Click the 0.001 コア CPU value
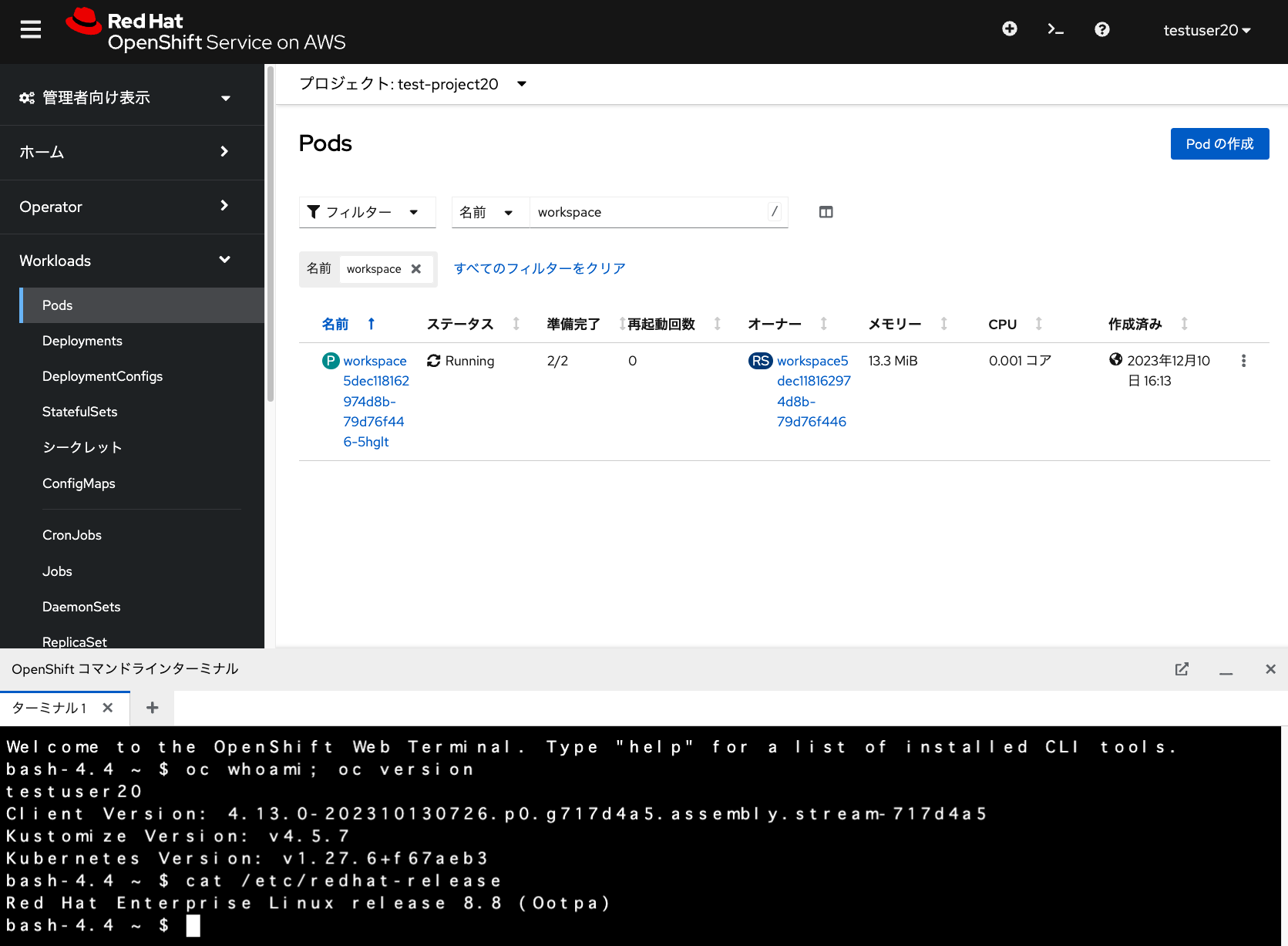Viewport: 1288px width, 946px height. tap(1020, 361)
